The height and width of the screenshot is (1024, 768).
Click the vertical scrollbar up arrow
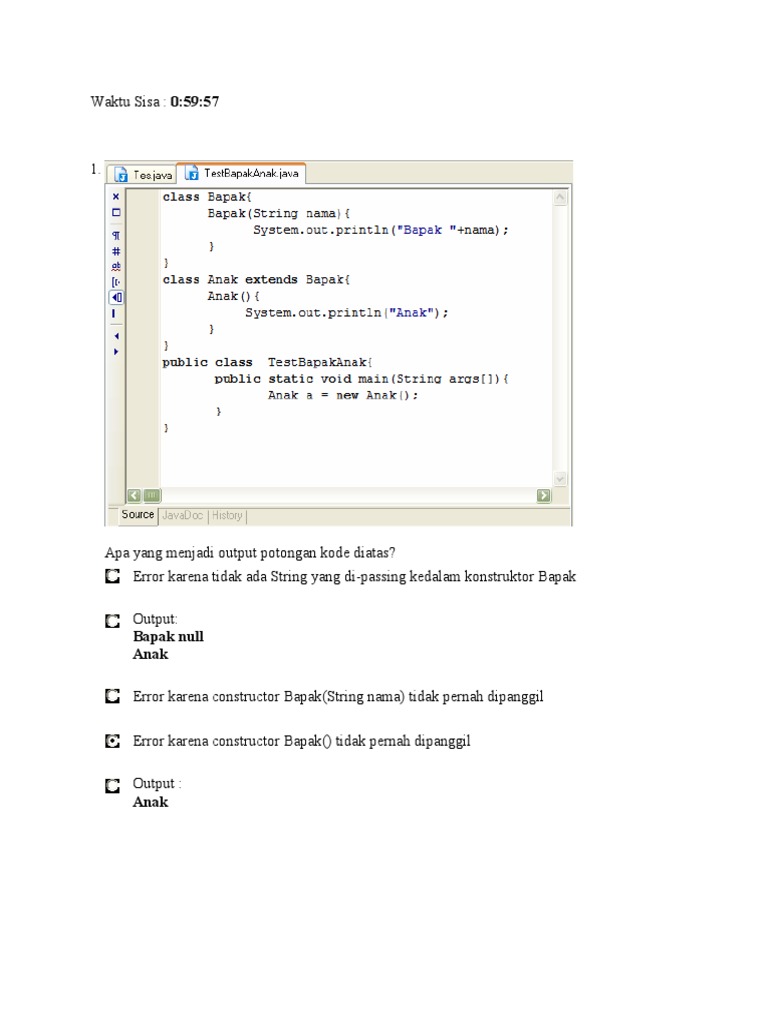click(560, 198)
